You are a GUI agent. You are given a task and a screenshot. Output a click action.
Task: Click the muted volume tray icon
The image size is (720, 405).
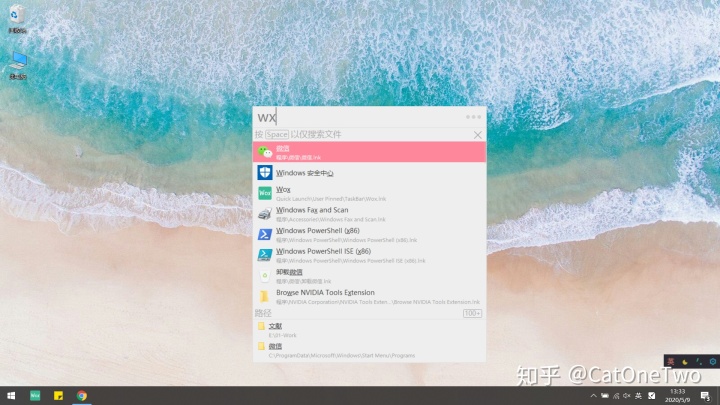(x=627, y=396)
